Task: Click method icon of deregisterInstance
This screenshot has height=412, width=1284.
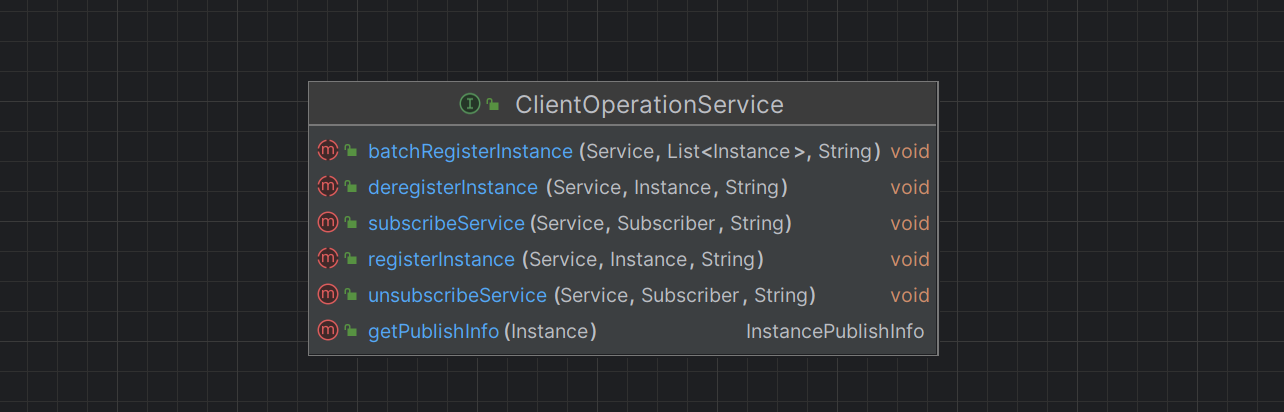Action: 327,187
